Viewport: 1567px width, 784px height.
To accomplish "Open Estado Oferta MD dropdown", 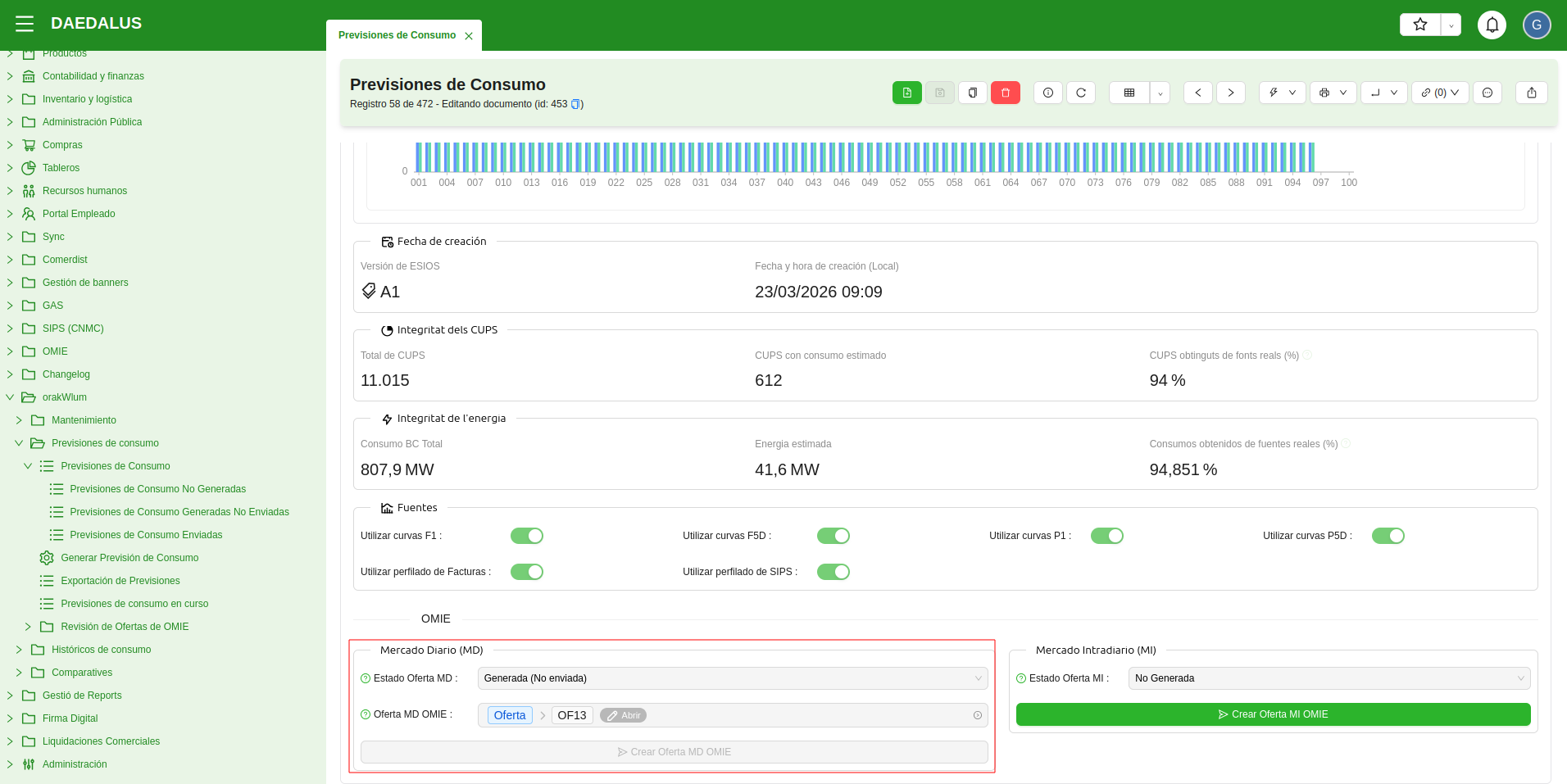I will tap(732, 678).
